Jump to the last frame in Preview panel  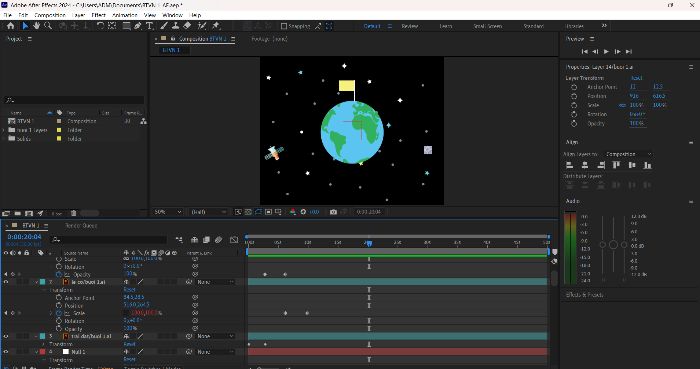coord(629,52)
